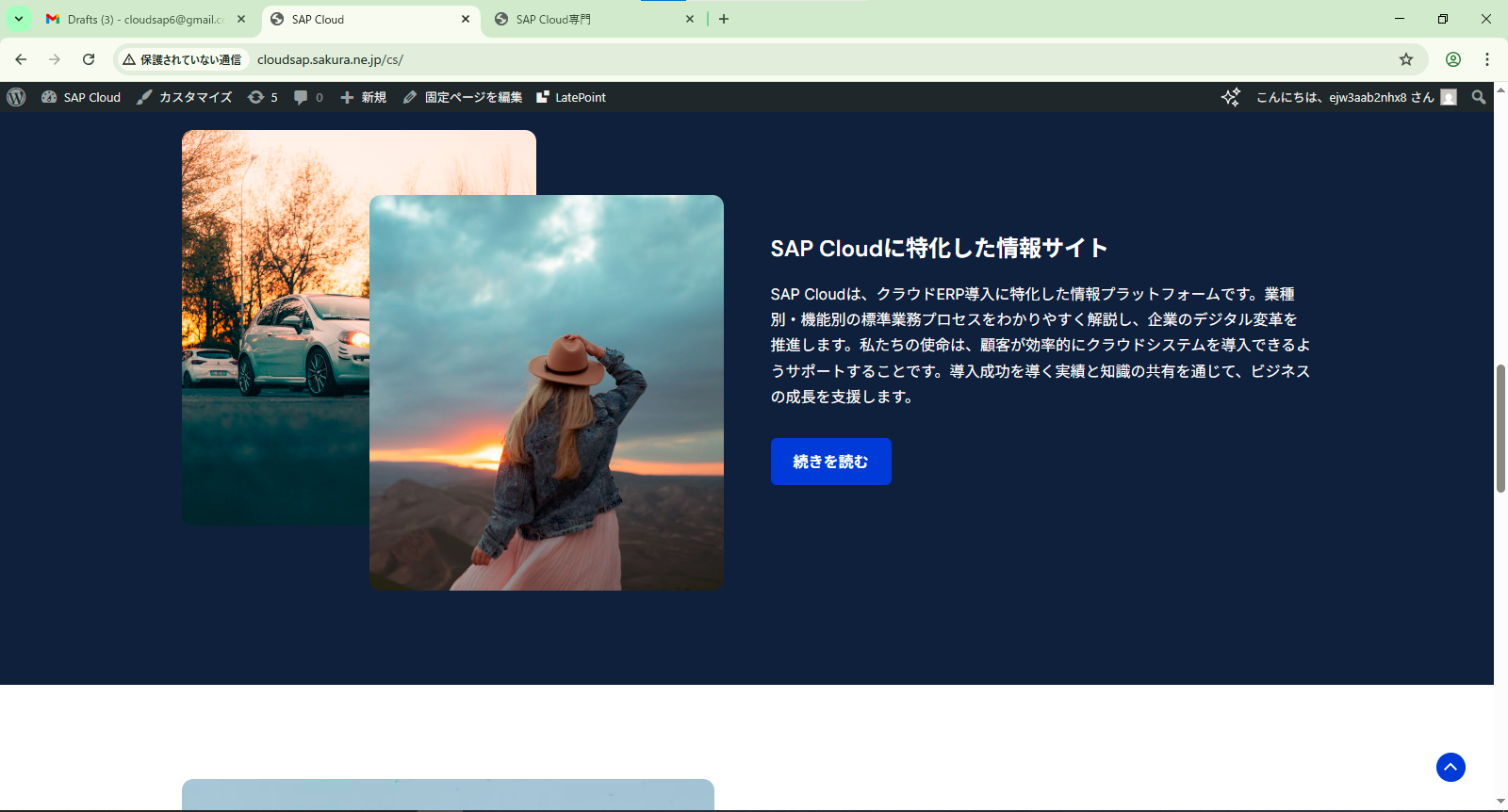
Task: Click the AI sparkle icon in admin bar
Action: pos(1231,97)
